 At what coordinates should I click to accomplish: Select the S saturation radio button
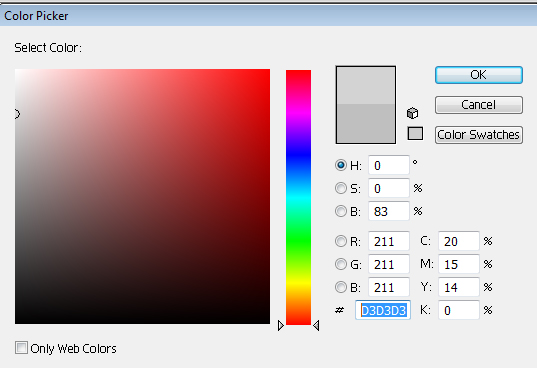pyautogui.click(x=341, y=188)
